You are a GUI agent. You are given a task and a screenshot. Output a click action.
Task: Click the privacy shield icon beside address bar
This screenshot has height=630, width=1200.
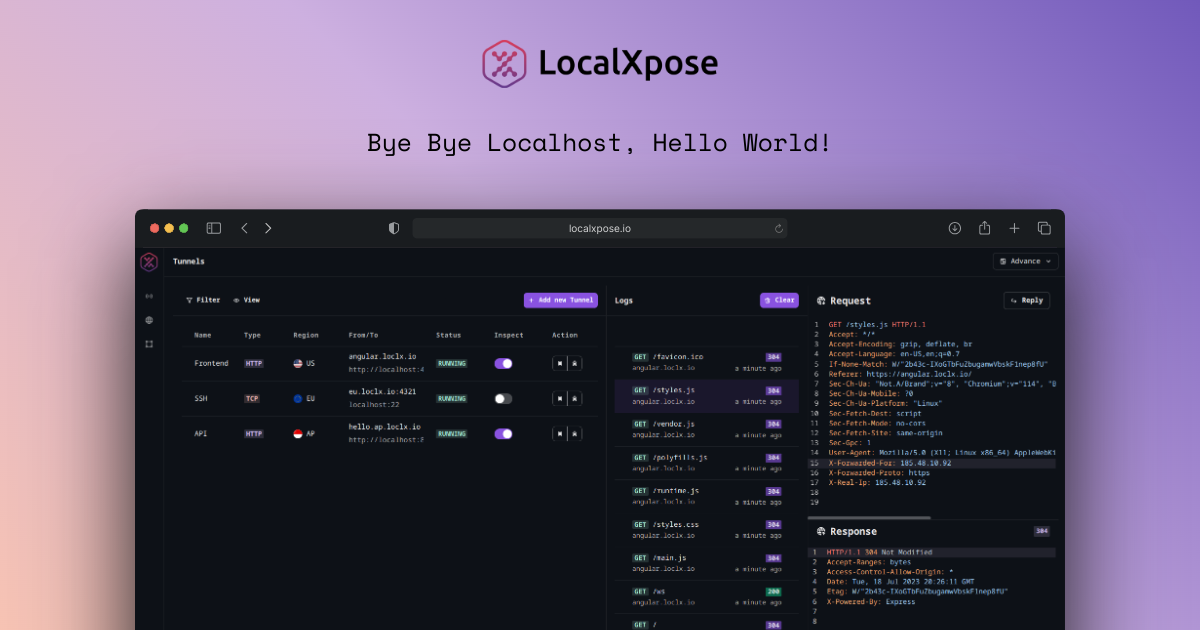[394, 228]
